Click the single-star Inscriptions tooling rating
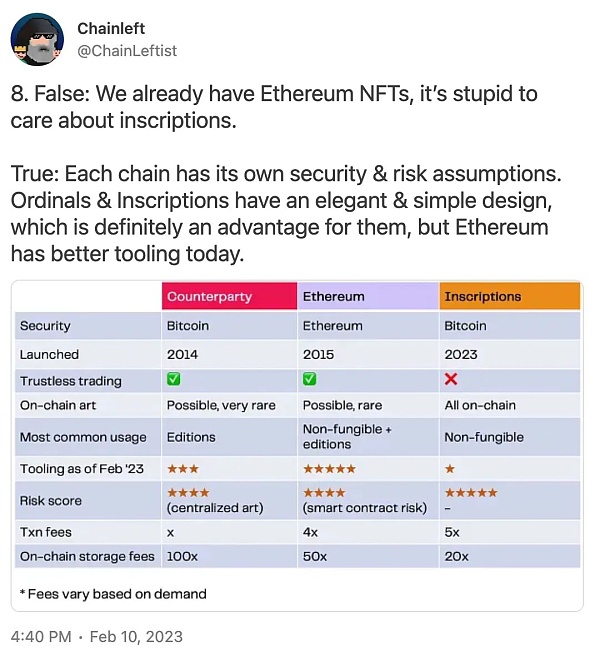The image size is (600, 656). pos(449,469)
